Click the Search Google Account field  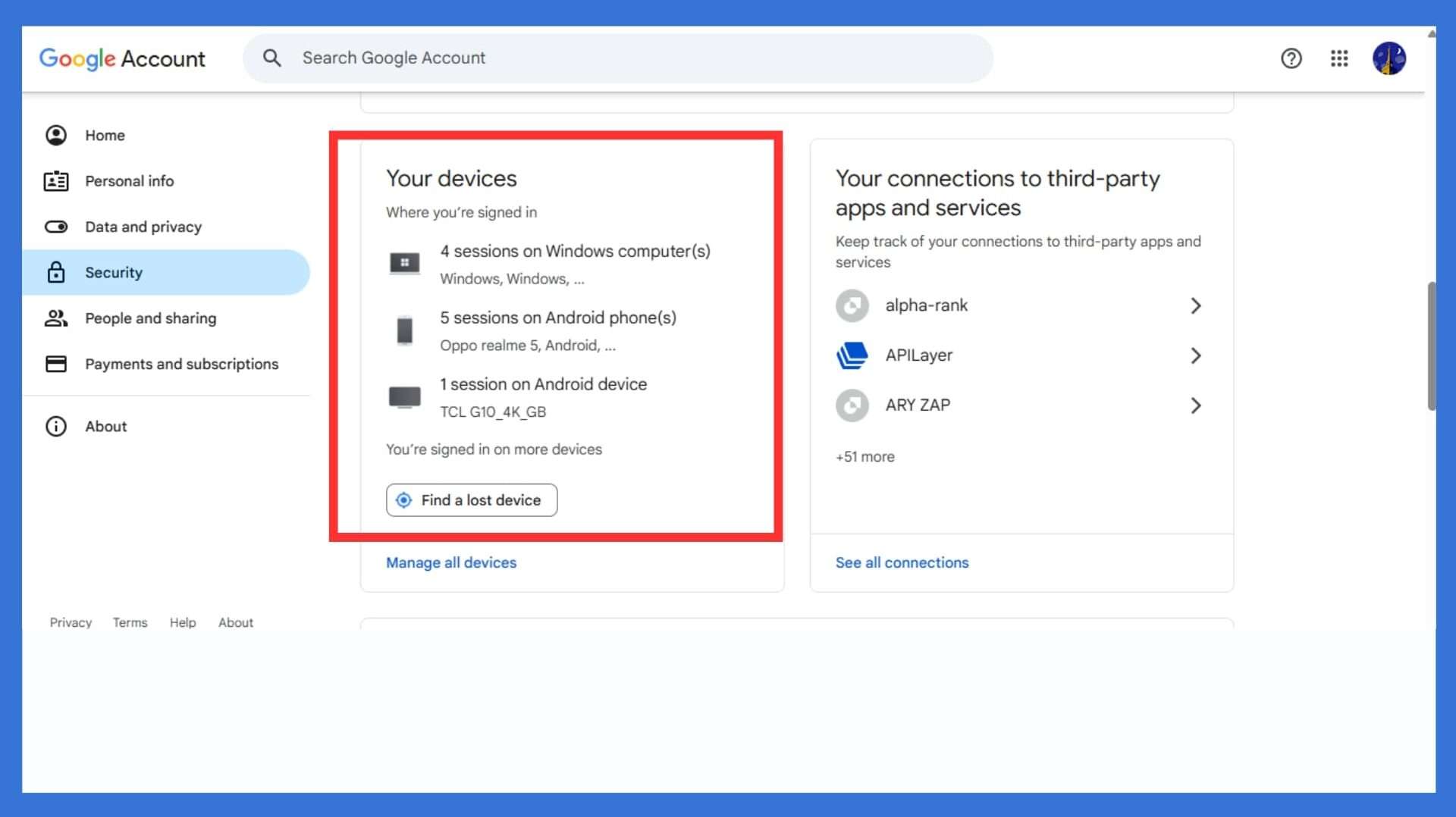point(618,58)
